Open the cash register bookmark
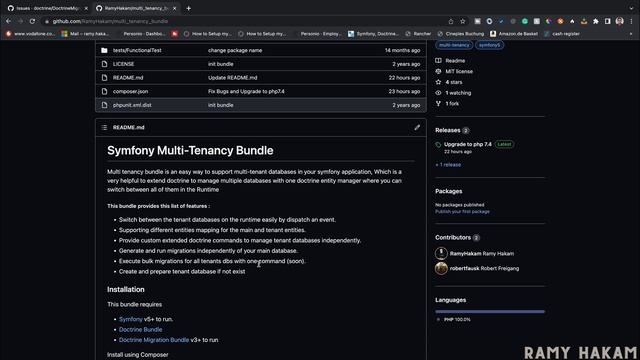 562,34
